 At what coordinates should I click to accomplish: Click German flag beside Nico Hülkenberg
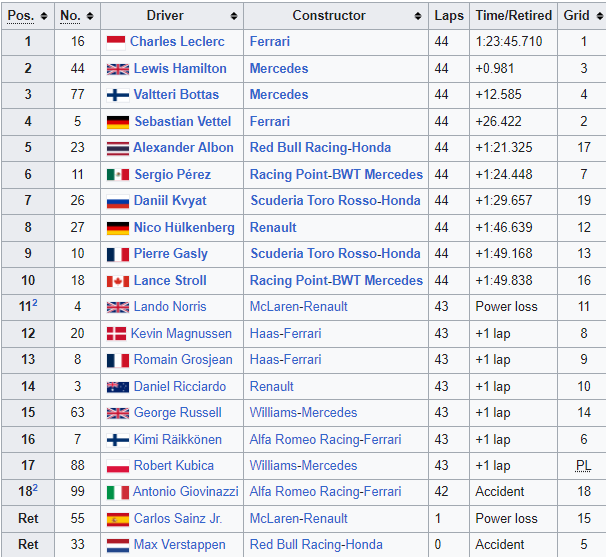118,228
